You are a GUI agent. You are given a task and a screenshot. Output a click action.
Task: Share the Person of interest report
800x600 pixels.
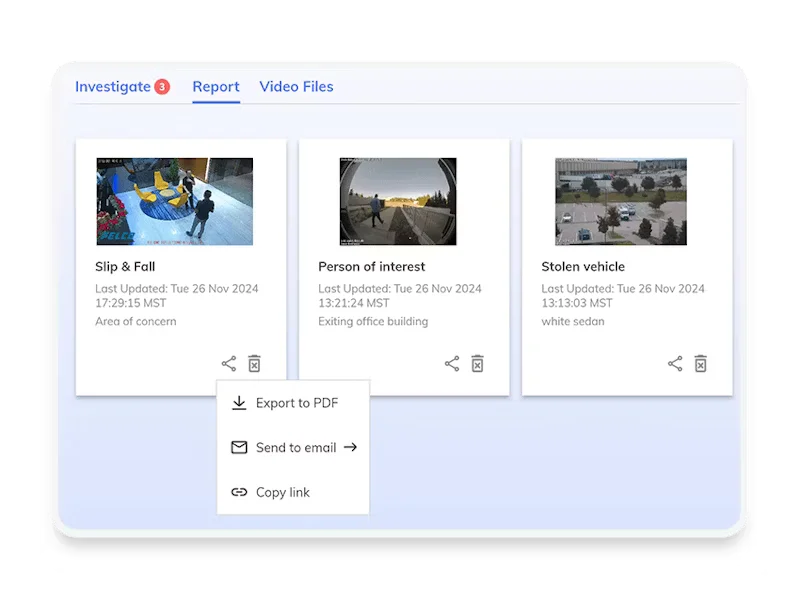(x=452, y=364)
